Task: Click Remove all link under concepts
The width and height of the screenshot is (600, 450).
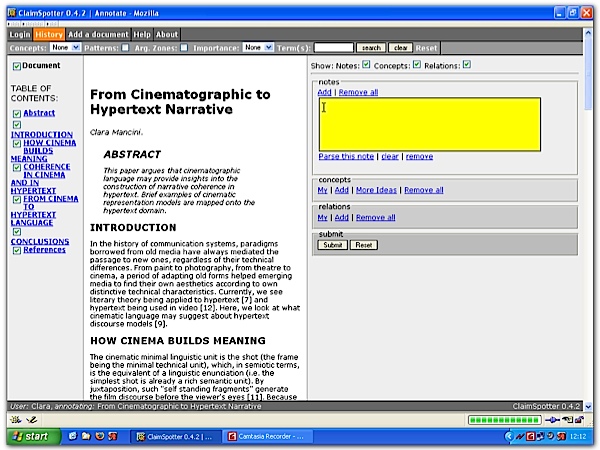Action: 424,190
